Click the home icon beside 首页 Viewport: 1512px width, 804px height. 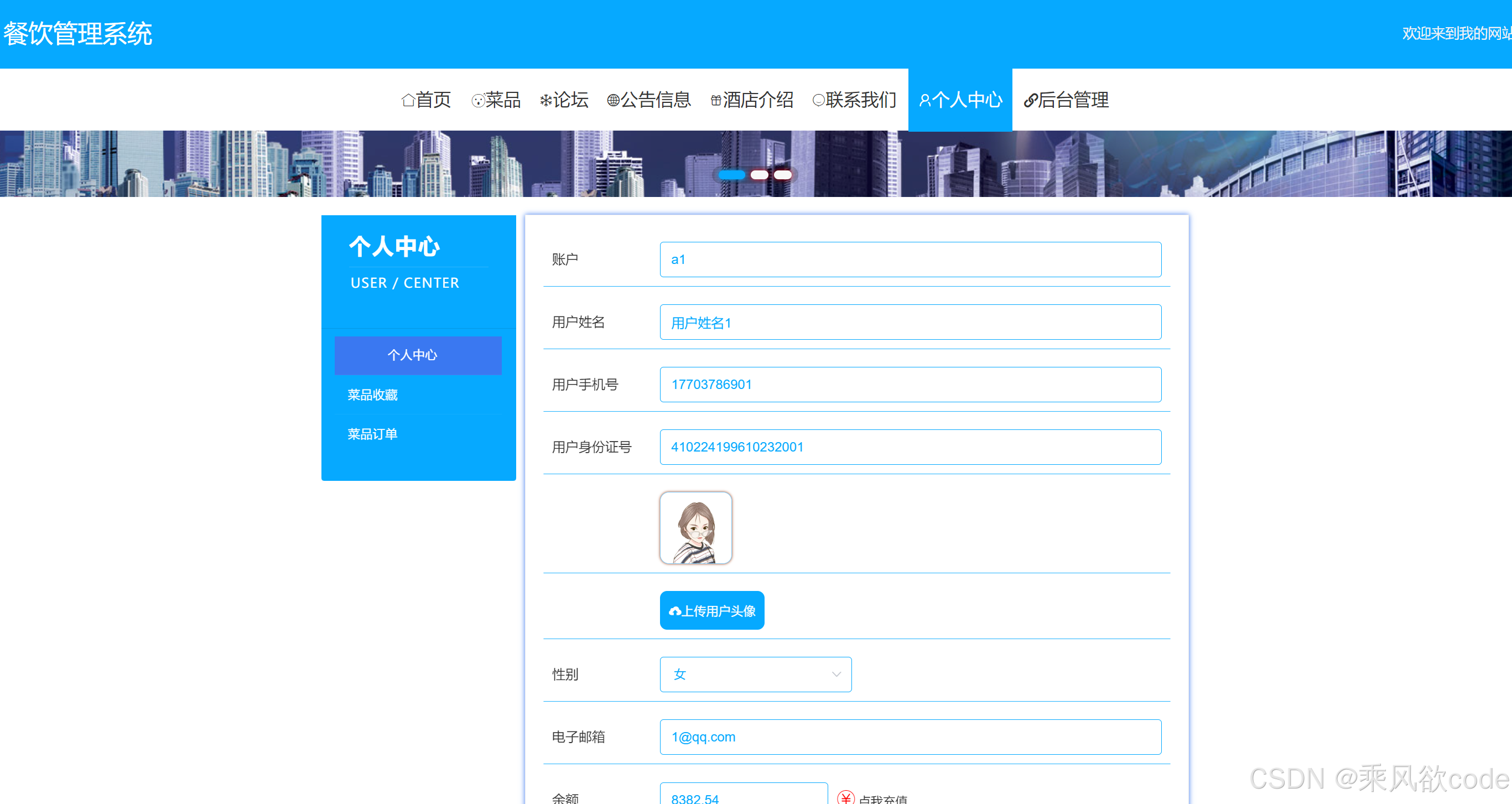coord(408,100)
